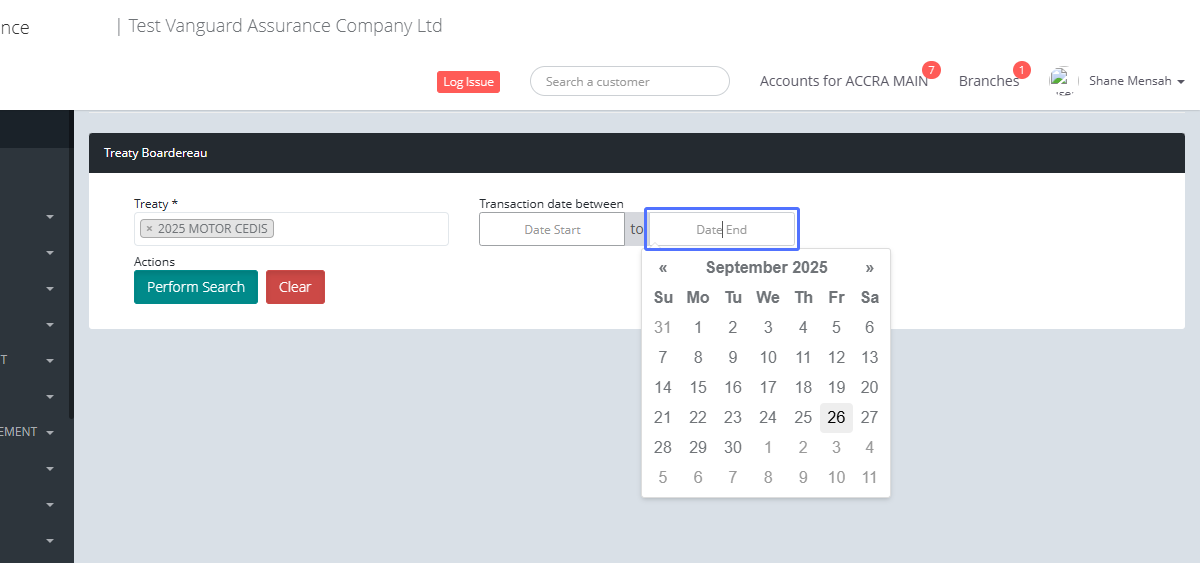Open Shane Mensah user dropdown
This screenshot has height=563, width=1200.
click(1137, 81)
